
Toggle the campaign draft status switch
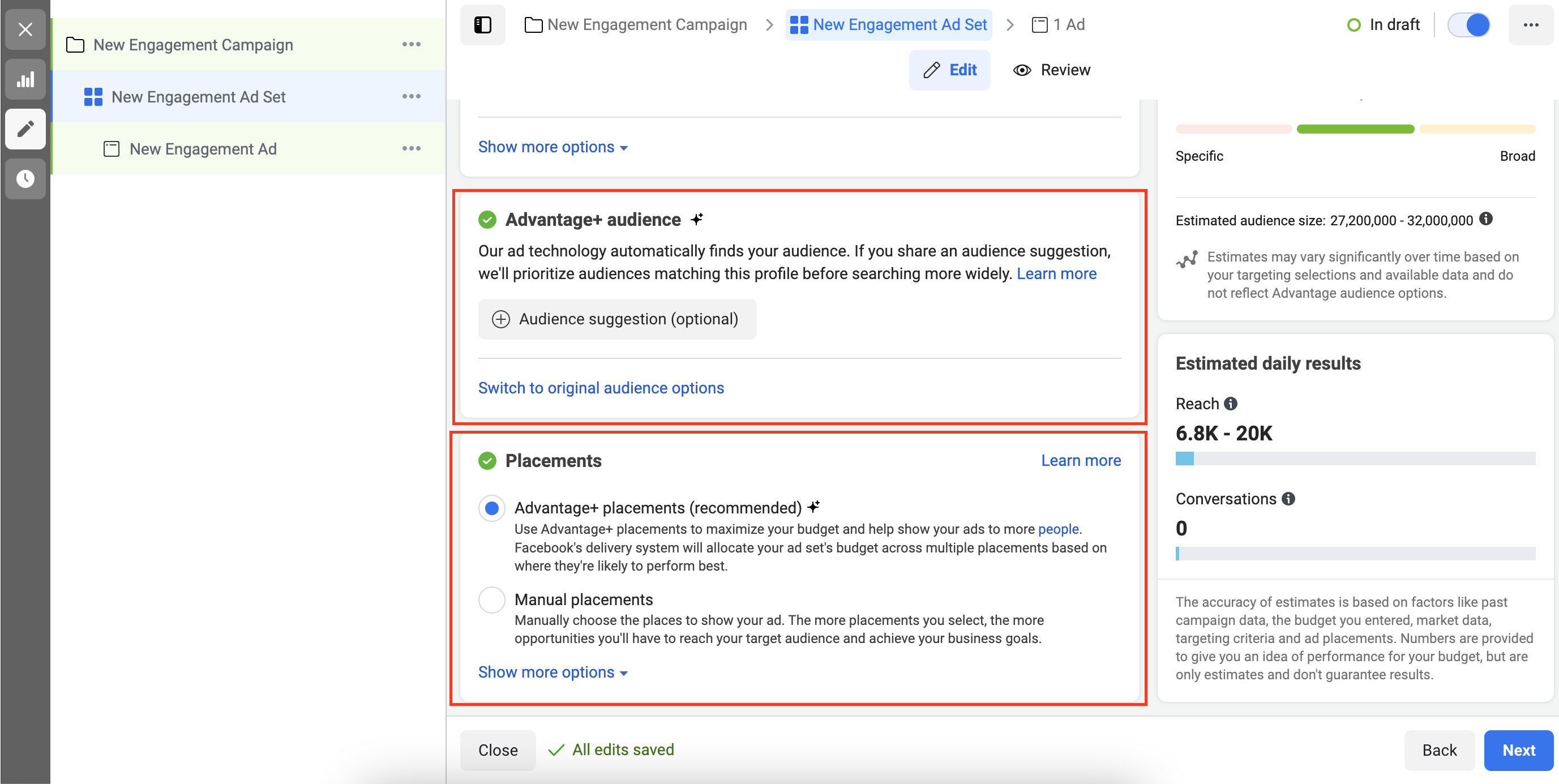[x=1470, y=24]
